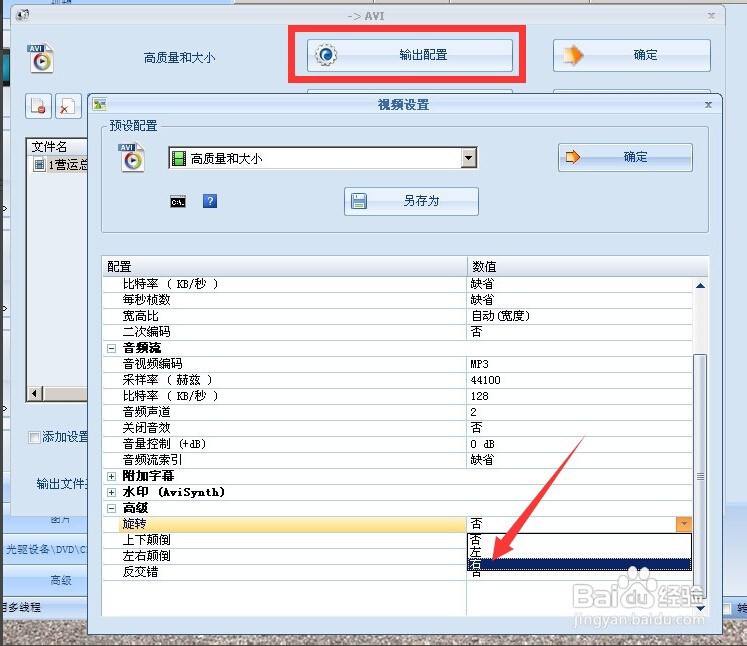747x646 pixels.
Task: Click the AVI format icon in preset section
Action: click(x=131, y=157)
